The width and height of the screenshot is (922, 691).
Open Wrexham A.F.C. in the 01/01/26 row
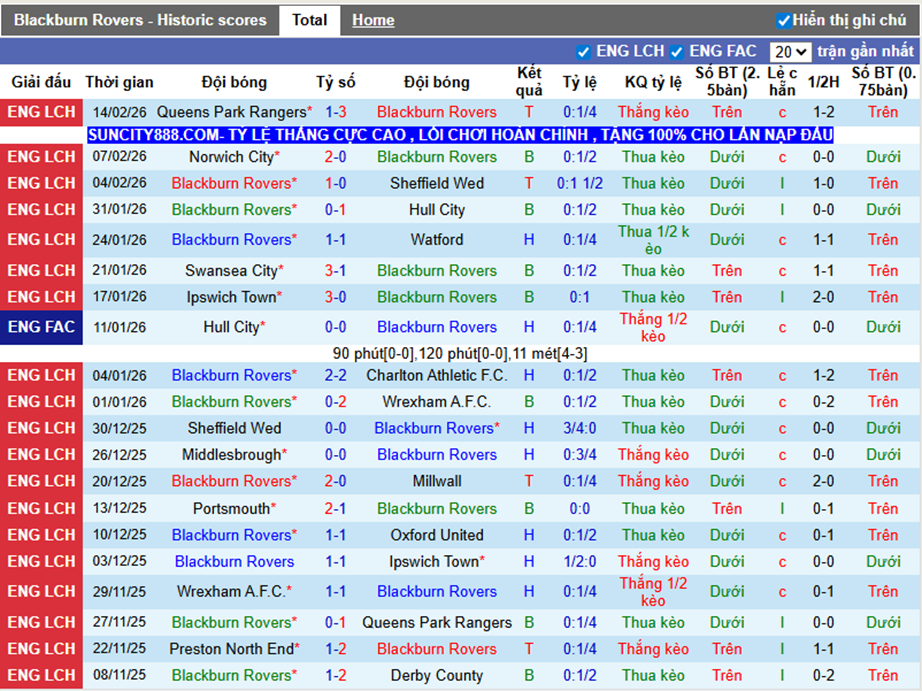tap(437, 402)
